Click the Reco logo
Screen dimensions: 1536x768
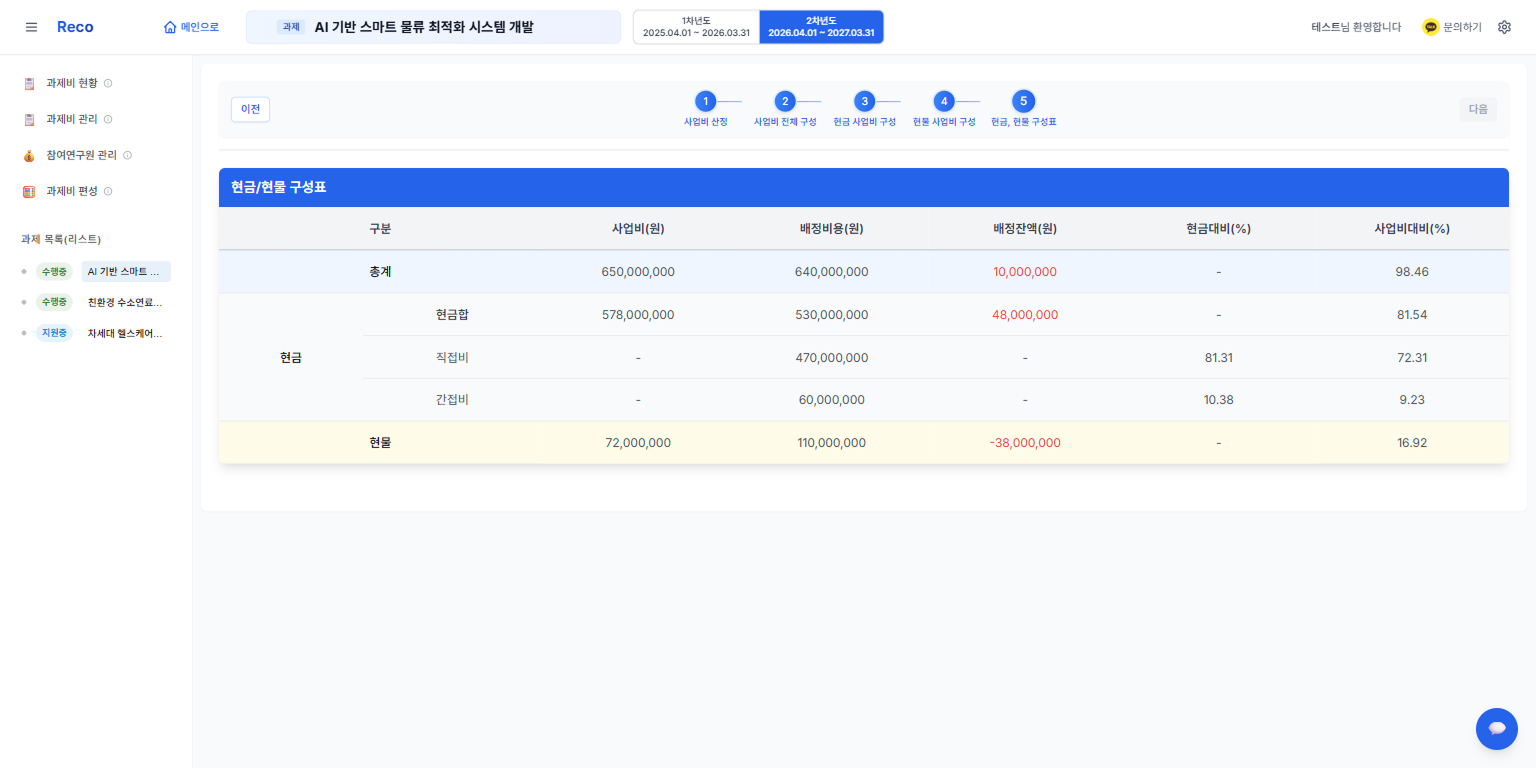(x=75, y=27)
